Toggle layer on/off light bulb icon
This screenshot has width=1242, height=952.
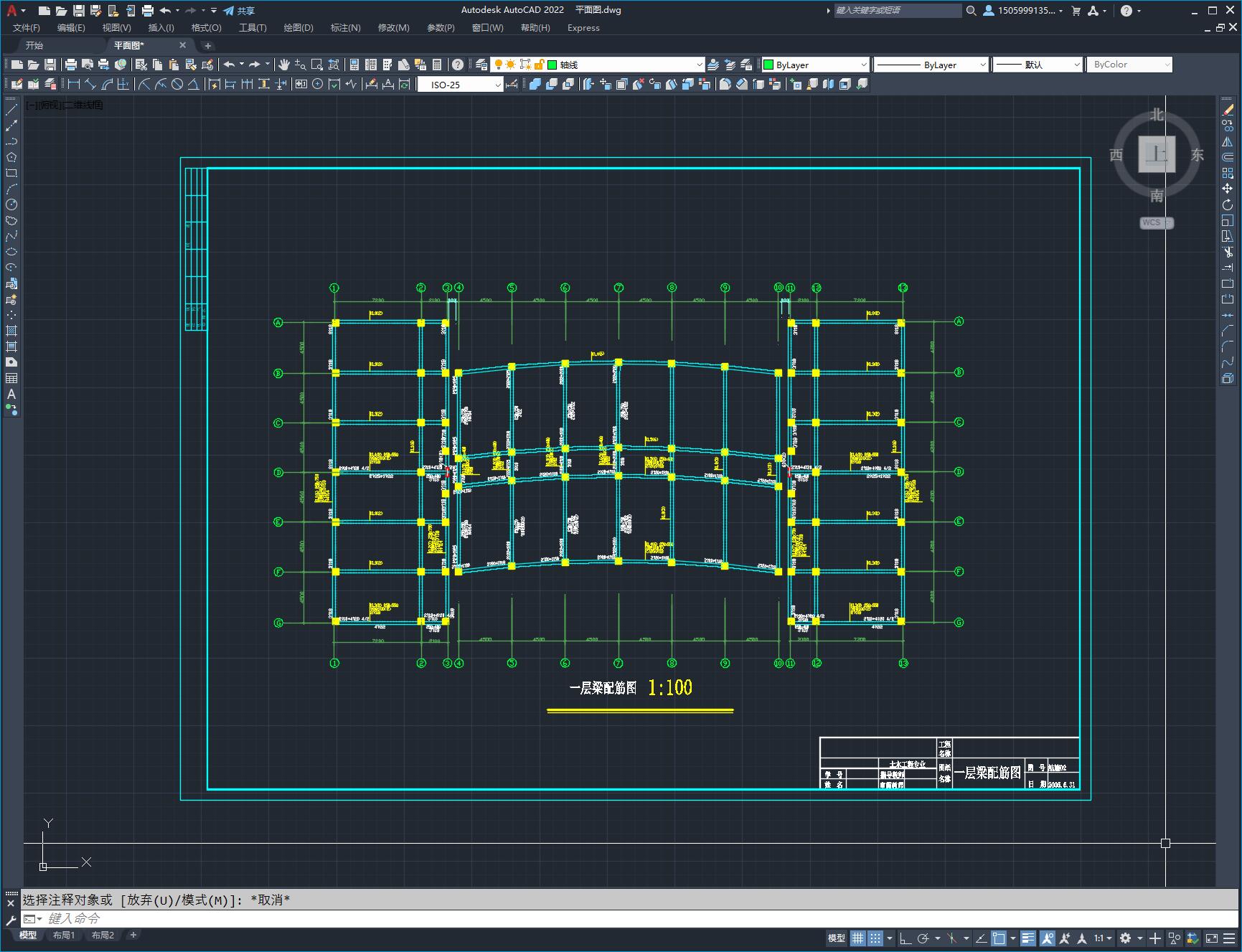[x=499, y=65]
